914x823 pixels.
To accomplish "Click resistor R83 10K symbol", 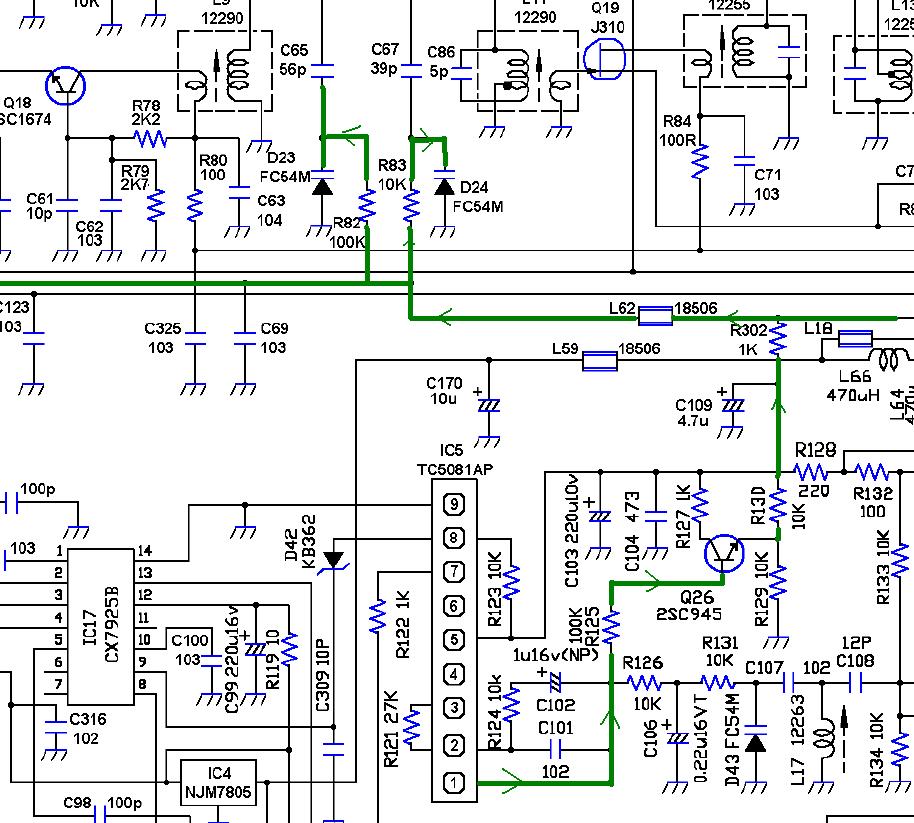I will tap(411, 206).
